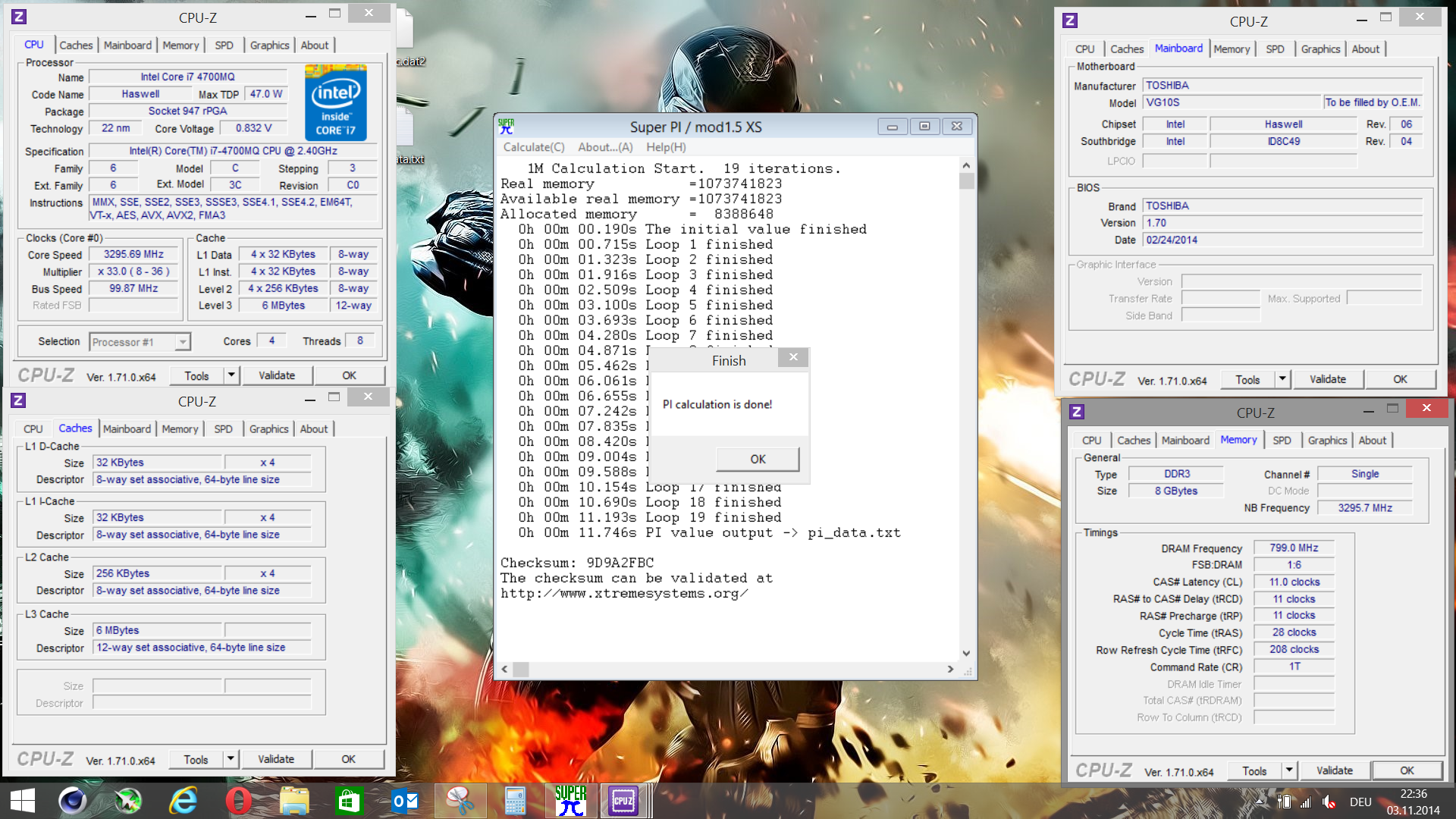Click the Super PI title bar icon

click(506, 127)
